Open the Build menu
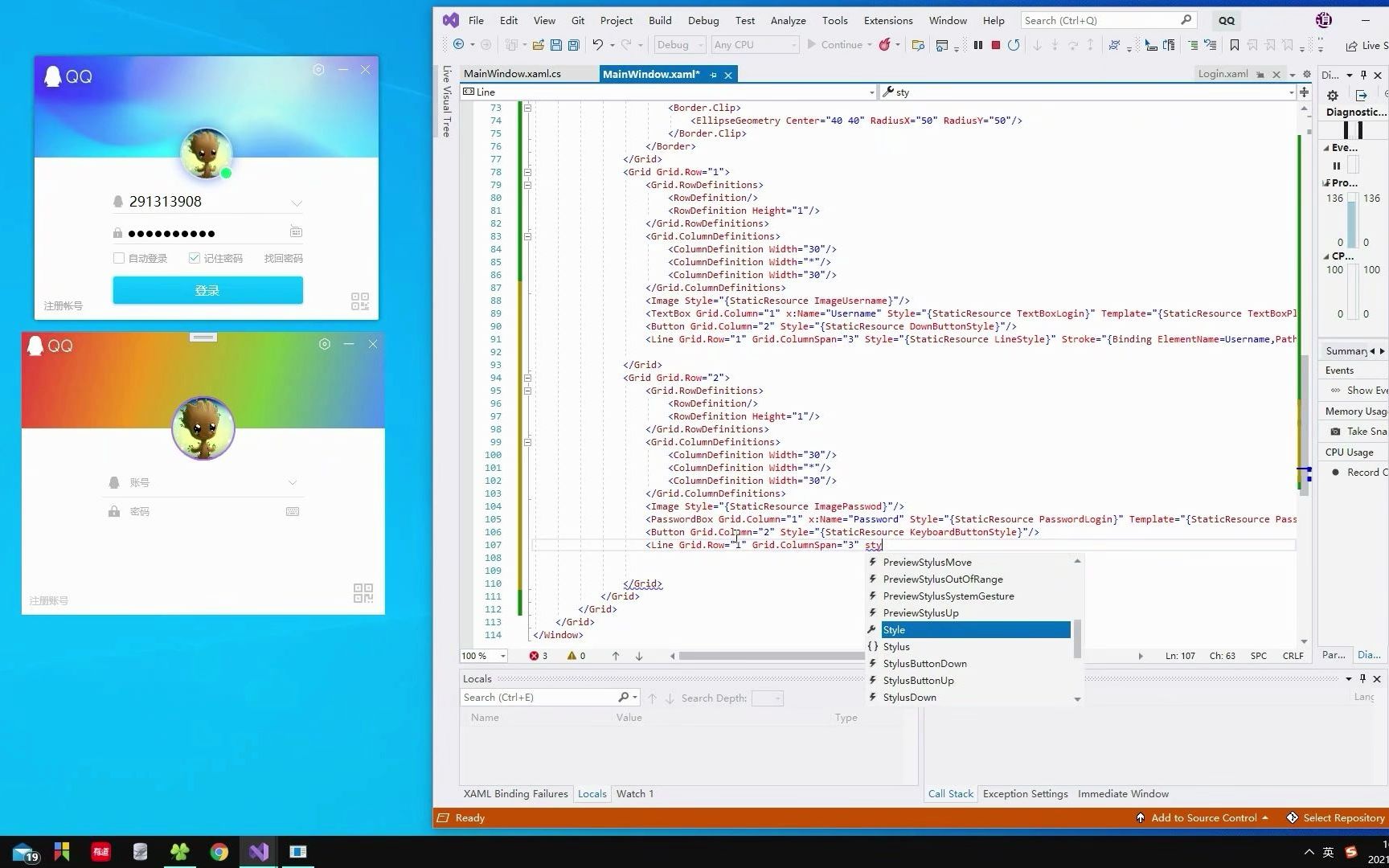 tap(660, 20)
